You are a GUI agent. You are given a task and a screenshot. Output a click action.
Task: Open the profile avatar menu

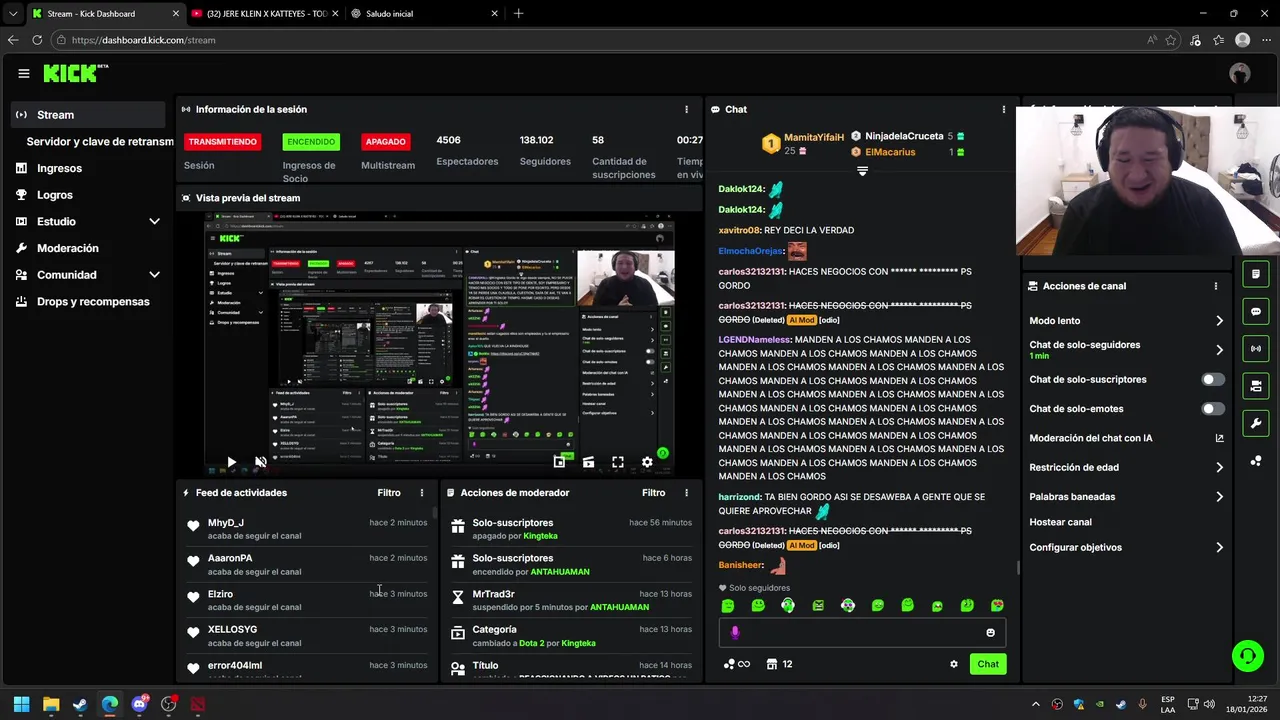pos(1240,73)
